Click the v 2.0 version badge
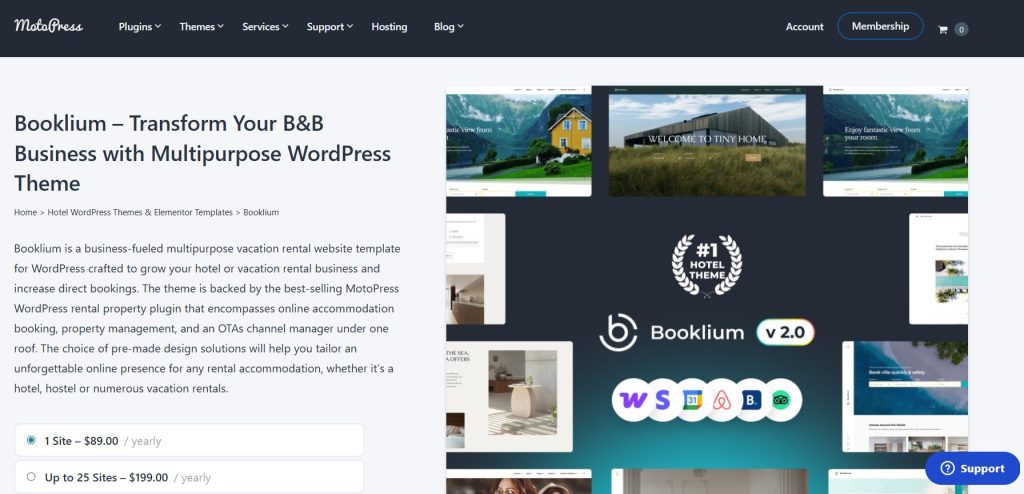Viewport: 1024px width, 494px height. 786,332
